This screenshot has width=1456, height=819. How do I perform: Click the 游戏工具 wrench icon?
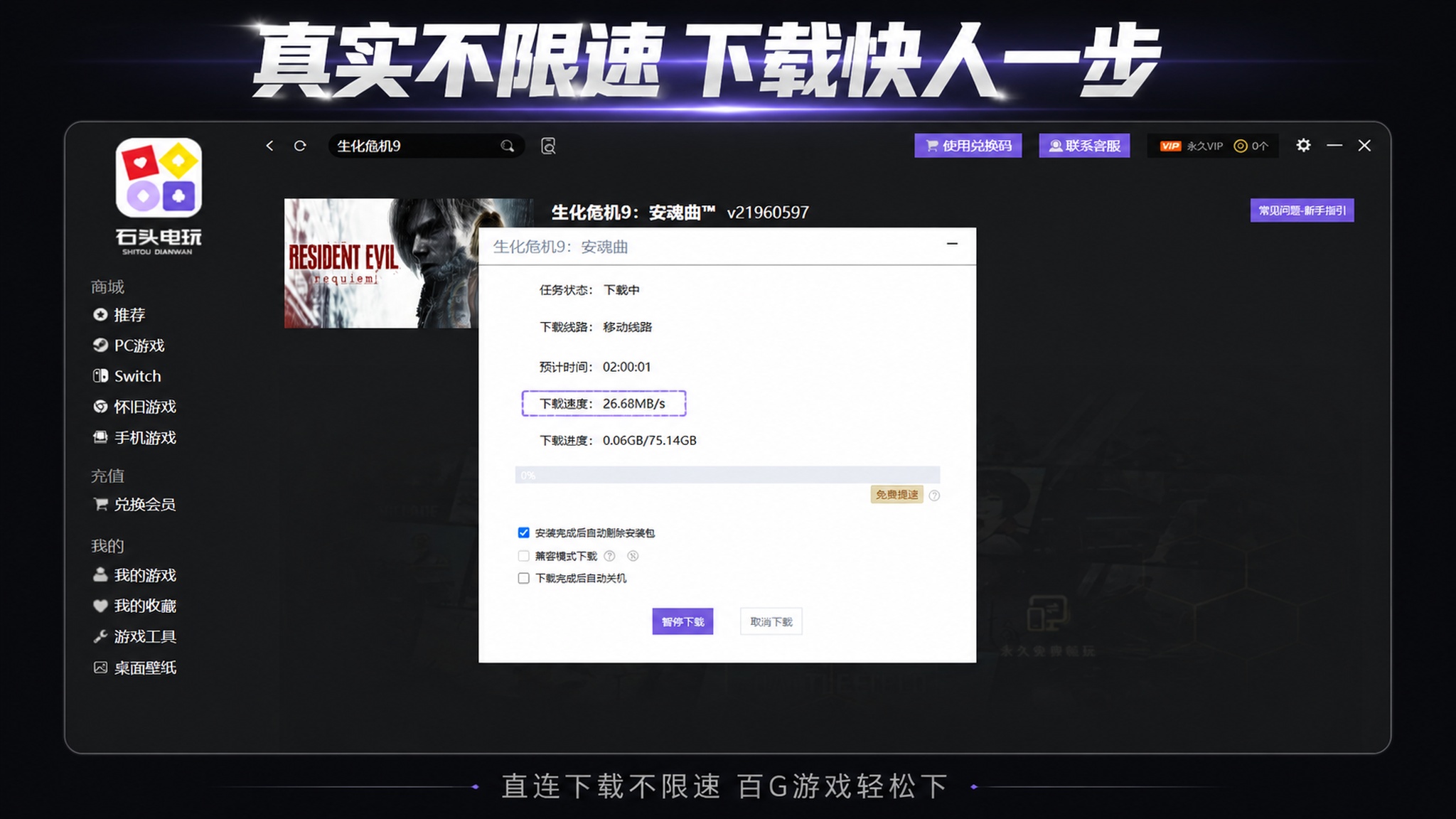pos(100,636)
